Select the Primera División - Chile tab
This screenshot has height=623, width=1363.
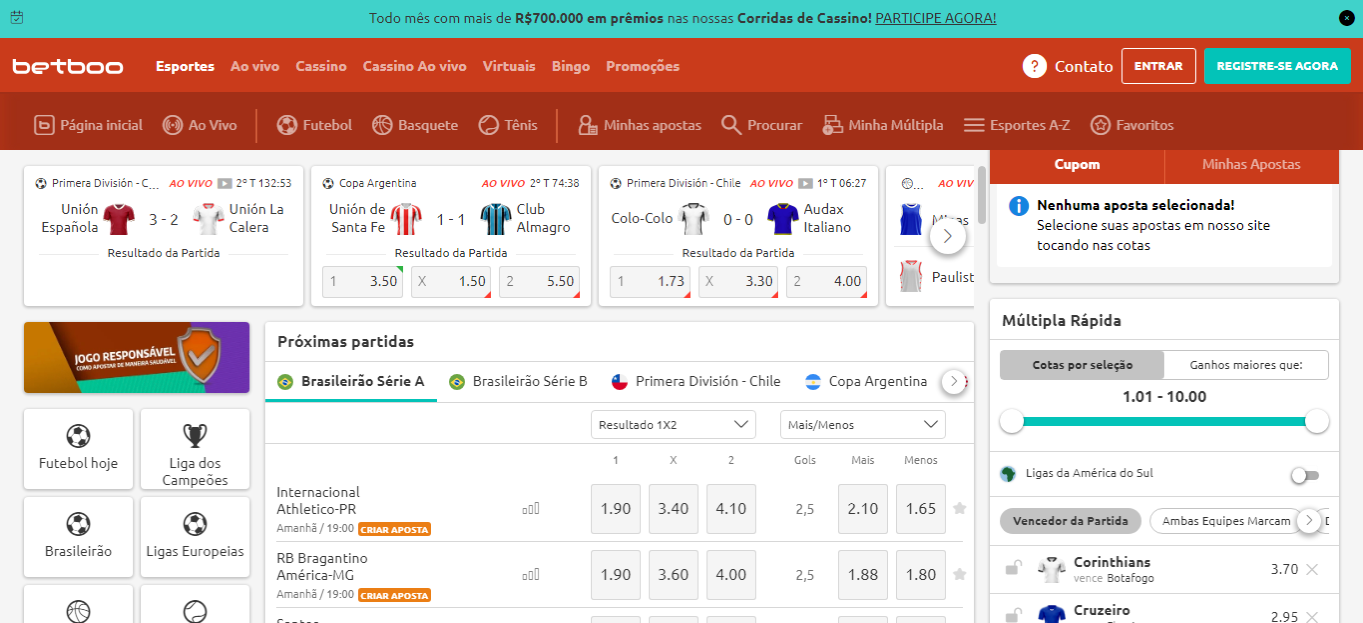(x=695, y=381)
